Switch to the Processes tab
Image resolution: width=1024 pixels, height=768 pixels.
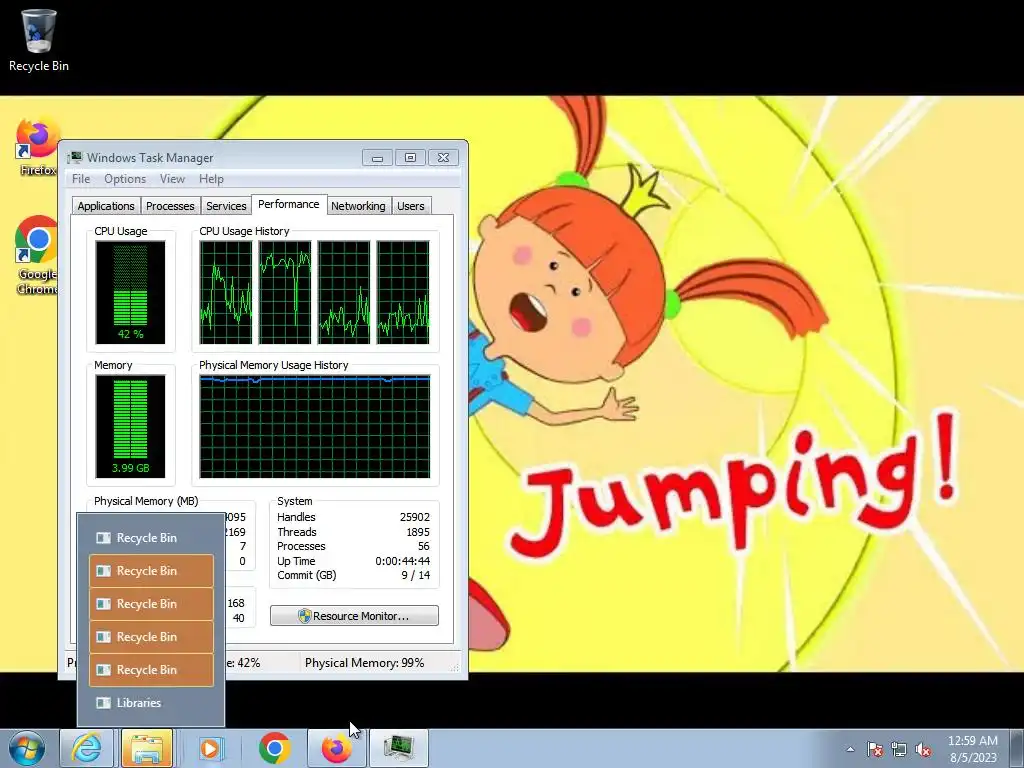[x=170, y=206]
